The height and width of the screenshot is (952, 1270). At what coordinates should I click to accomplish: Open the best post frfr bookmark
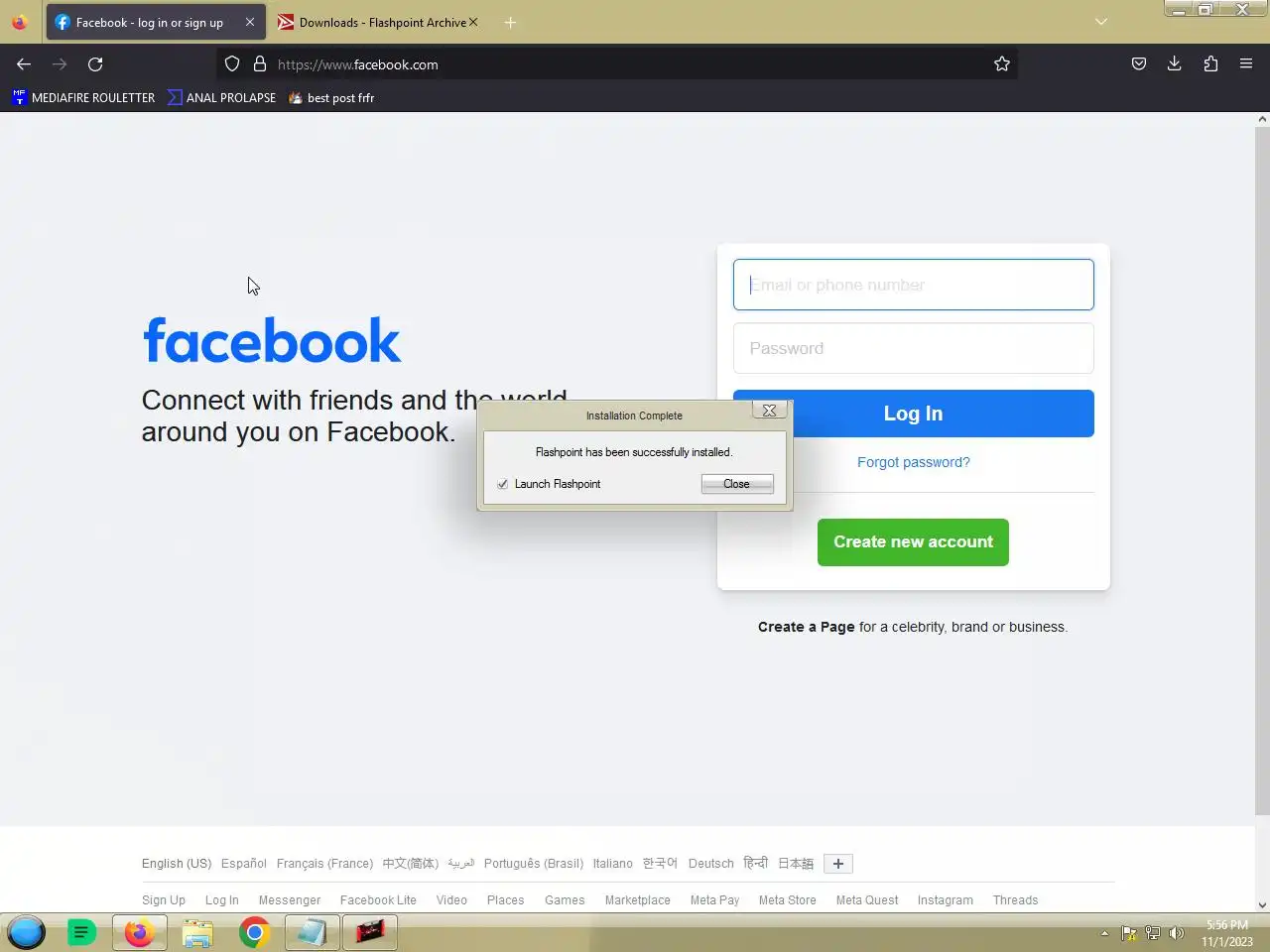(331, 97)
